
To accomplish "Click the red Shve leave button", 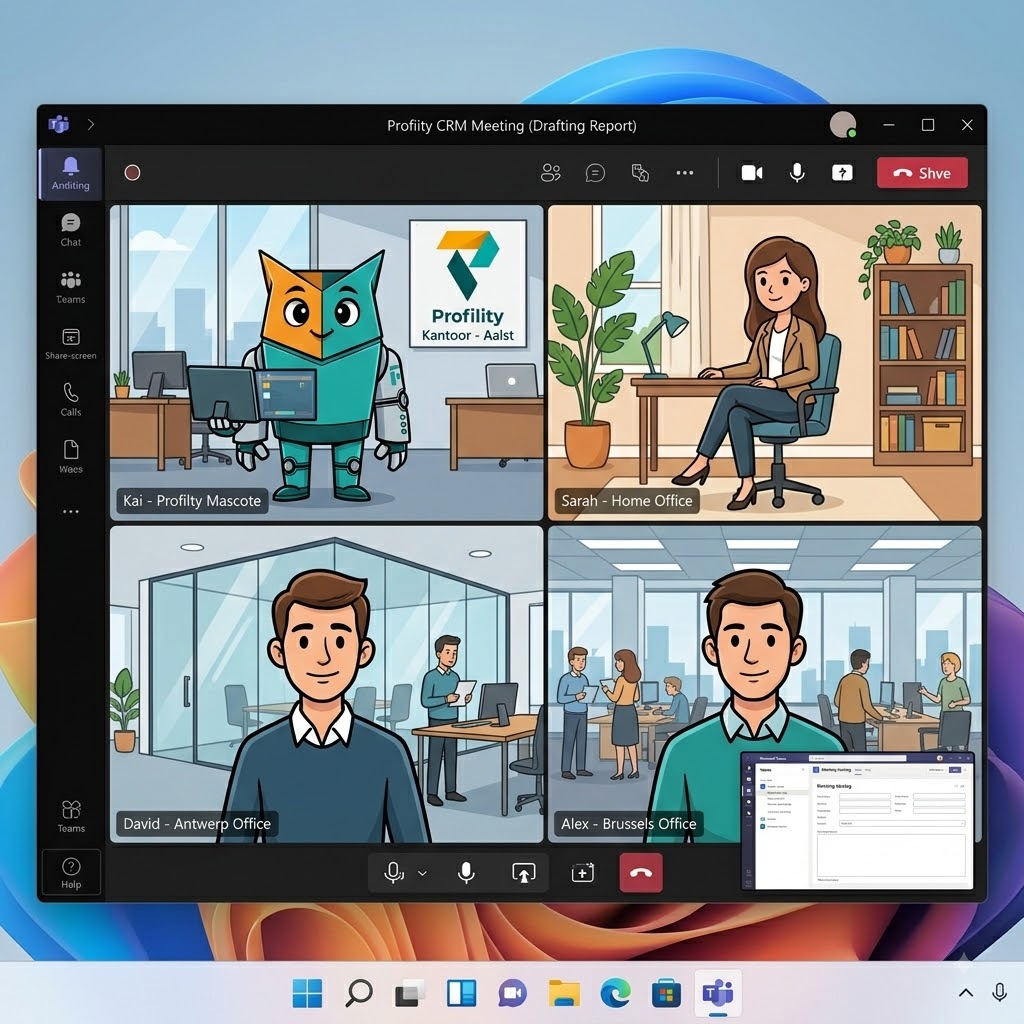I will (x=922, y=173).
